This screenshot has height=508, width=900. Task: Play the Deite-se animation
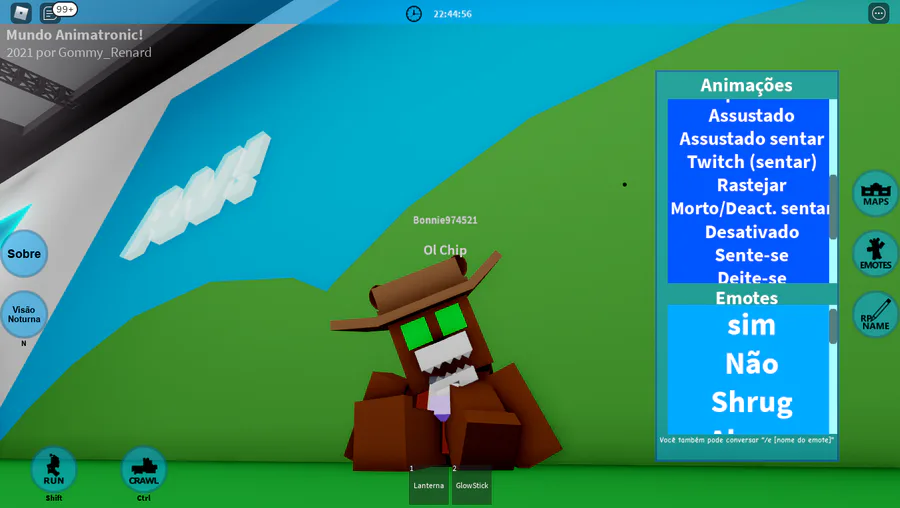(x=751, y=276)
